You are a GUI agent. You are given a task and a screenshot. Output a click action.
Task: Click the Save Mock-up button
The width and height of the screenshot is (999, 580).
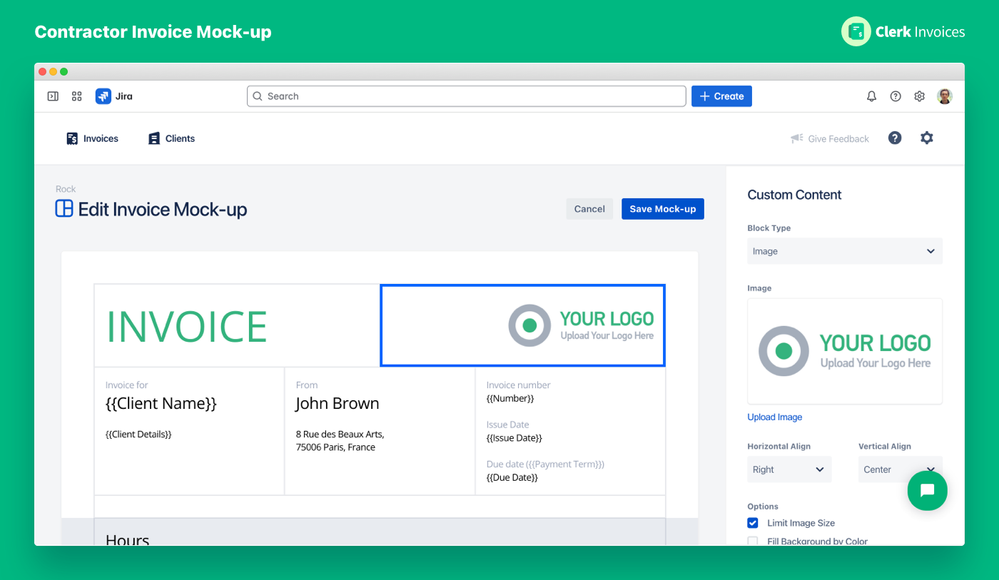coord(662,208)
